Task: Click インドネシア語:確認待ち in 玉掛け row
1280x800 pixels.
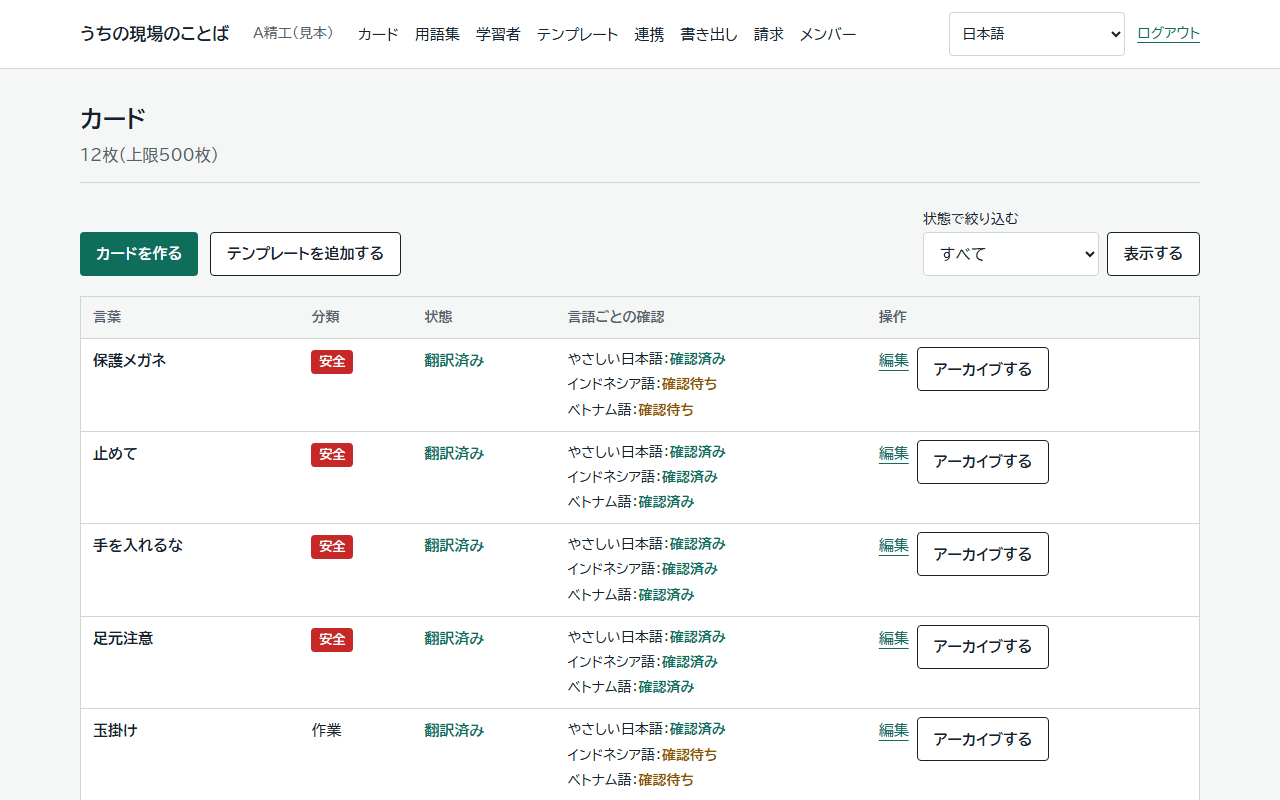Action: point(643,755)
